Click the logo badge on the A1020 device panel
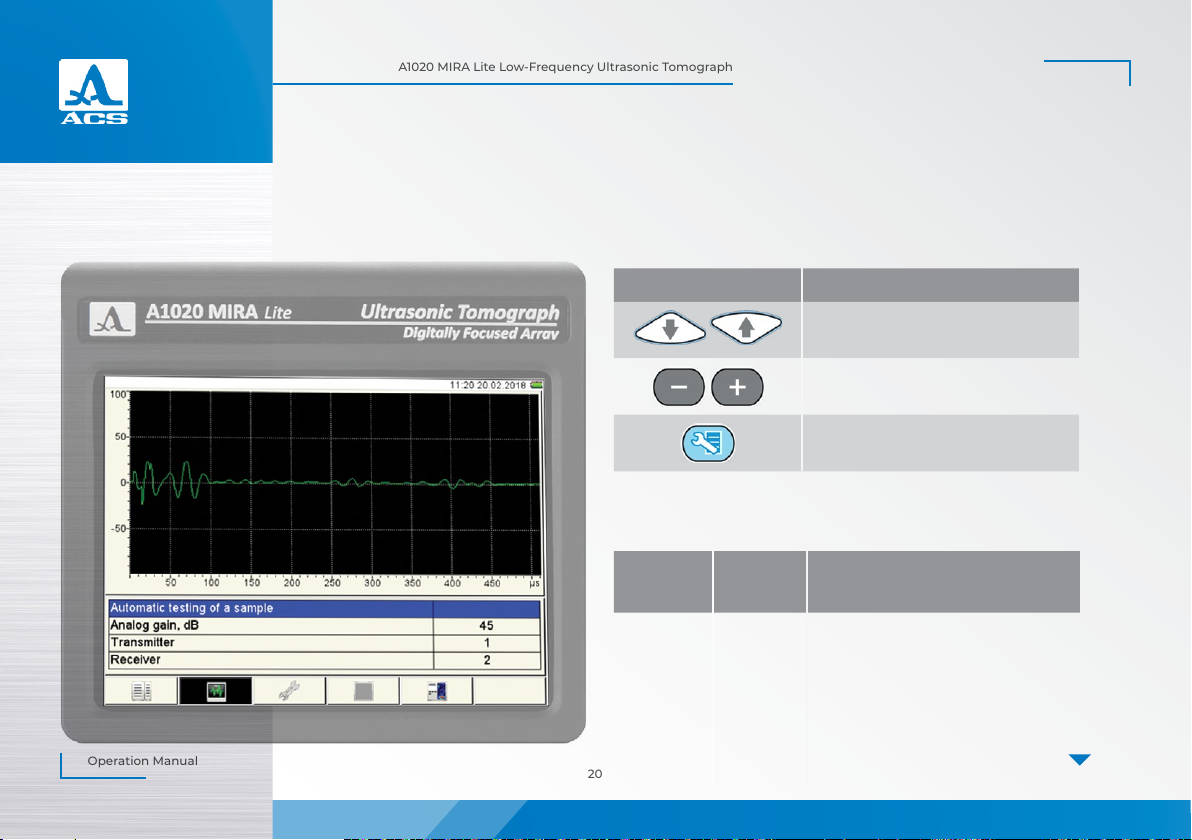The width and height of the screenshot is (1192, 840). (113, 319)
